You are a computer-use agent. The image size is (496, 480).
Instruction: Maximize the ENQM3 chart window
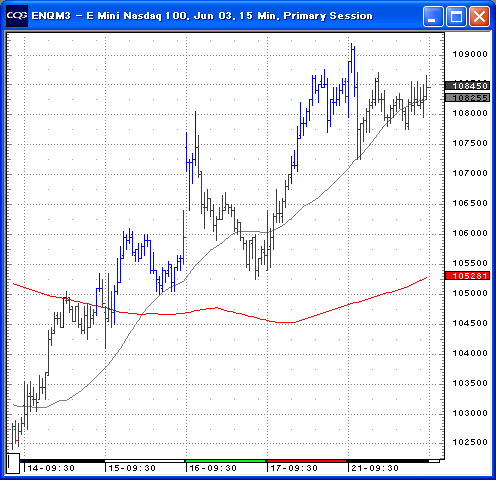coord(456,16)
